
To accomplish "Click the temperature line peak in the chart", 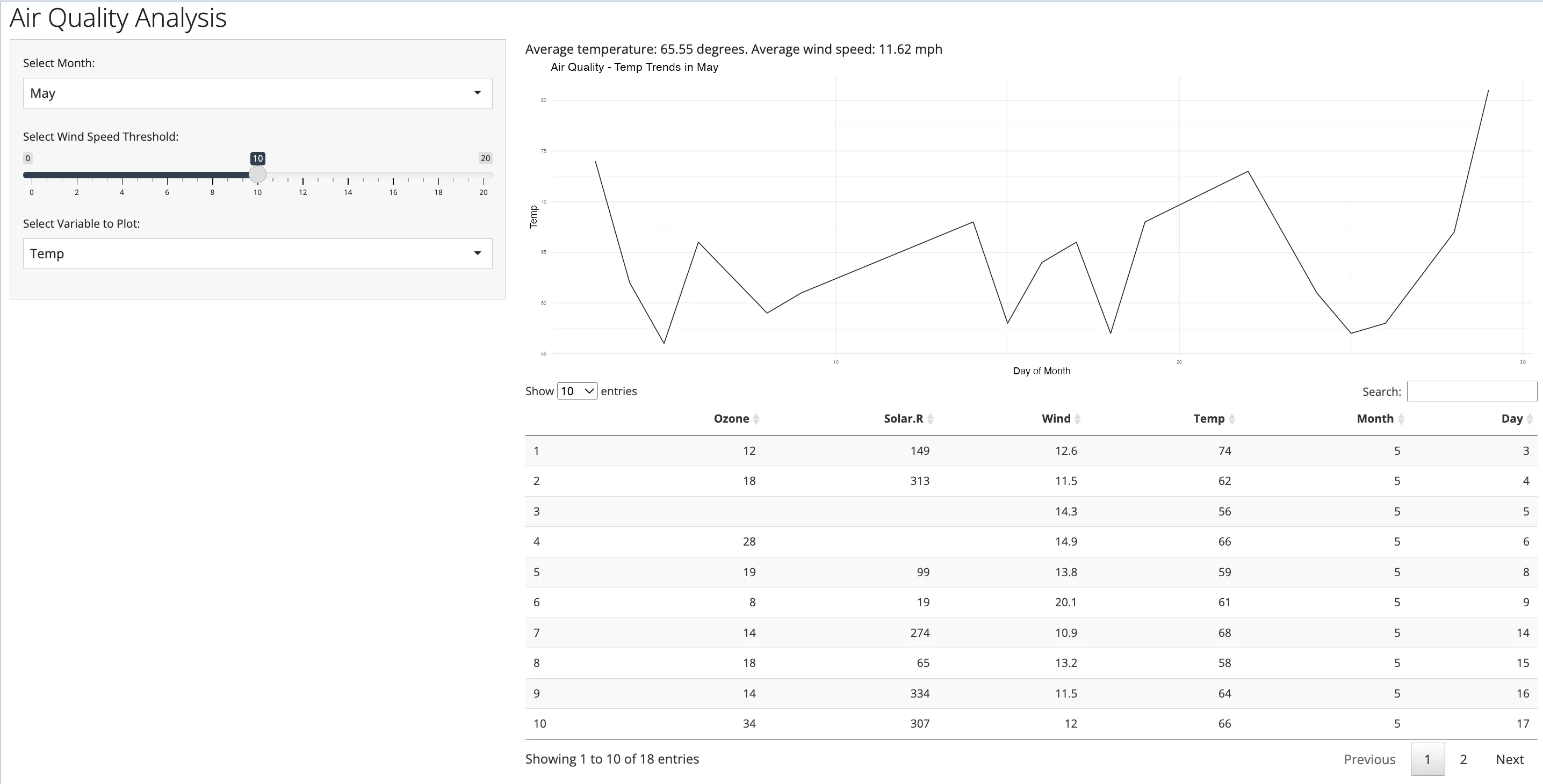I will [1488, 91].
